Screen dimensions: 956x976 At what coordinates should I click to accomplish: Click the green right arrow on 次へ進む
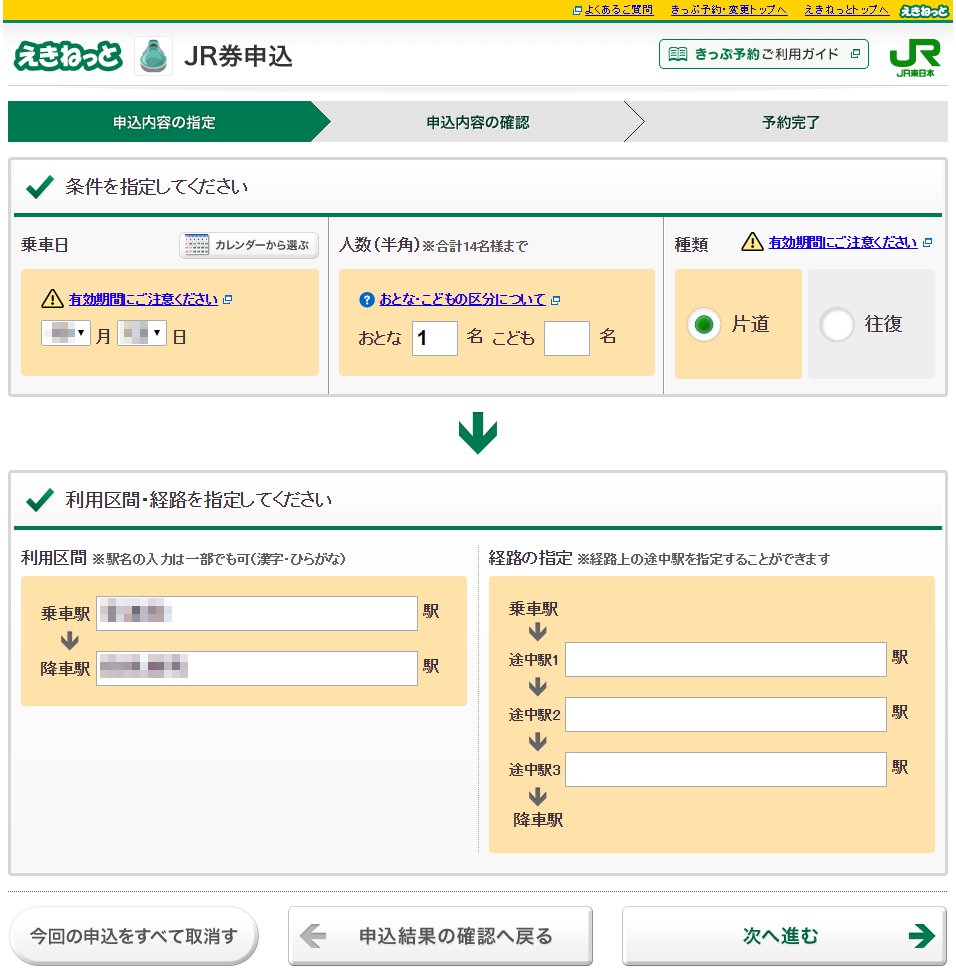click(x=921, y=935)
